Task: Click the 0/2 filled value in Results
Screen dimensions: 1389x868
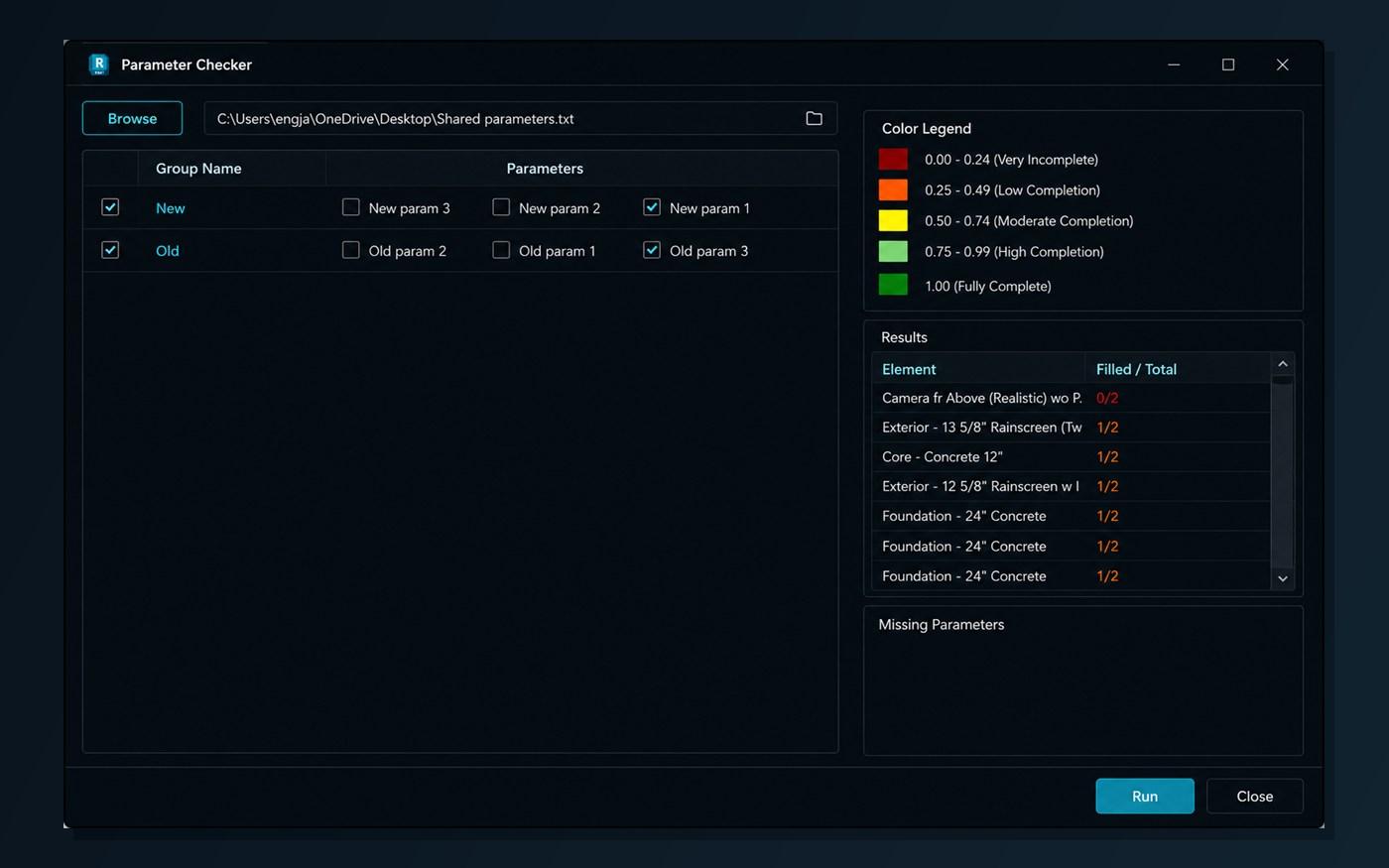Action: pyautogui.click(x=1107, y=398)
